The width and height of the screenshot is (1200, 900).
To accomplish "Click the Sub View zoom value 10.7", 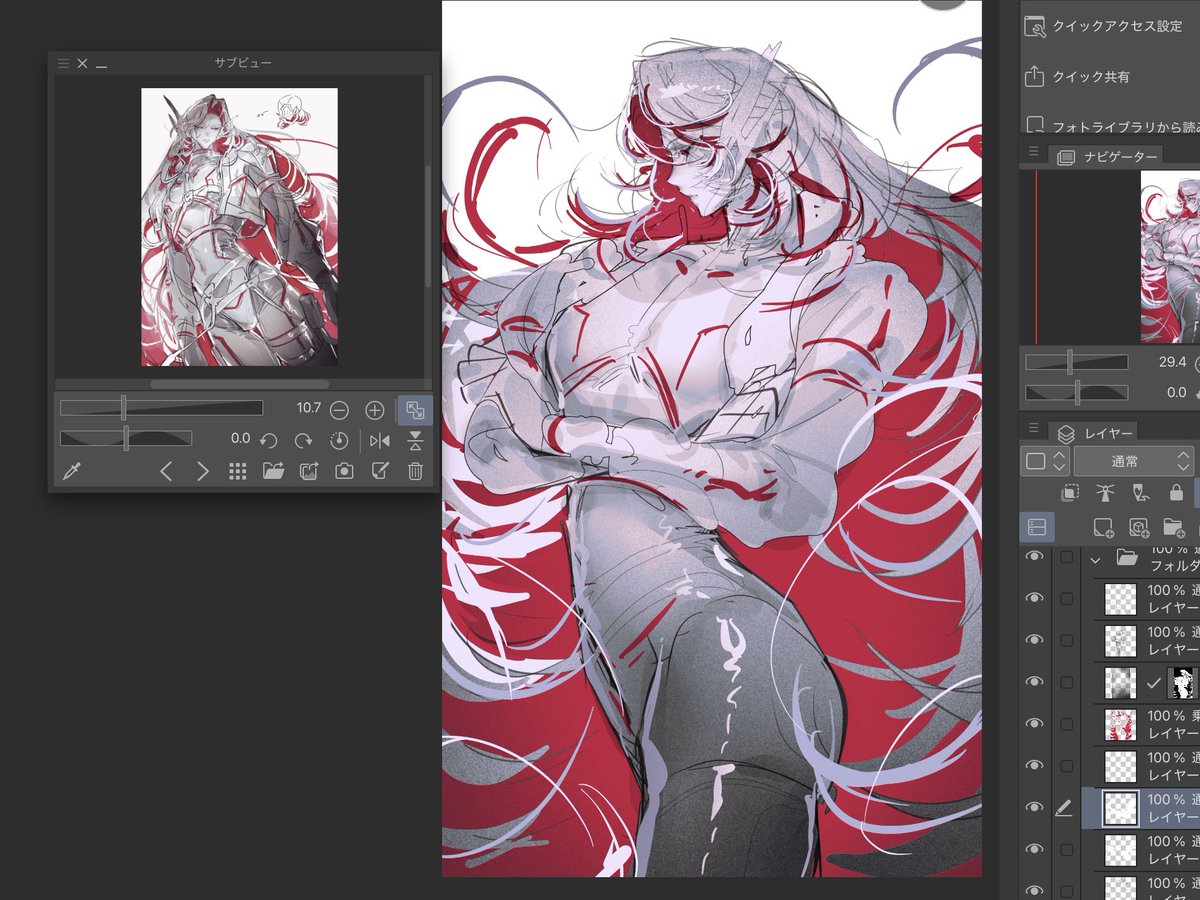I will pos(308,408).
